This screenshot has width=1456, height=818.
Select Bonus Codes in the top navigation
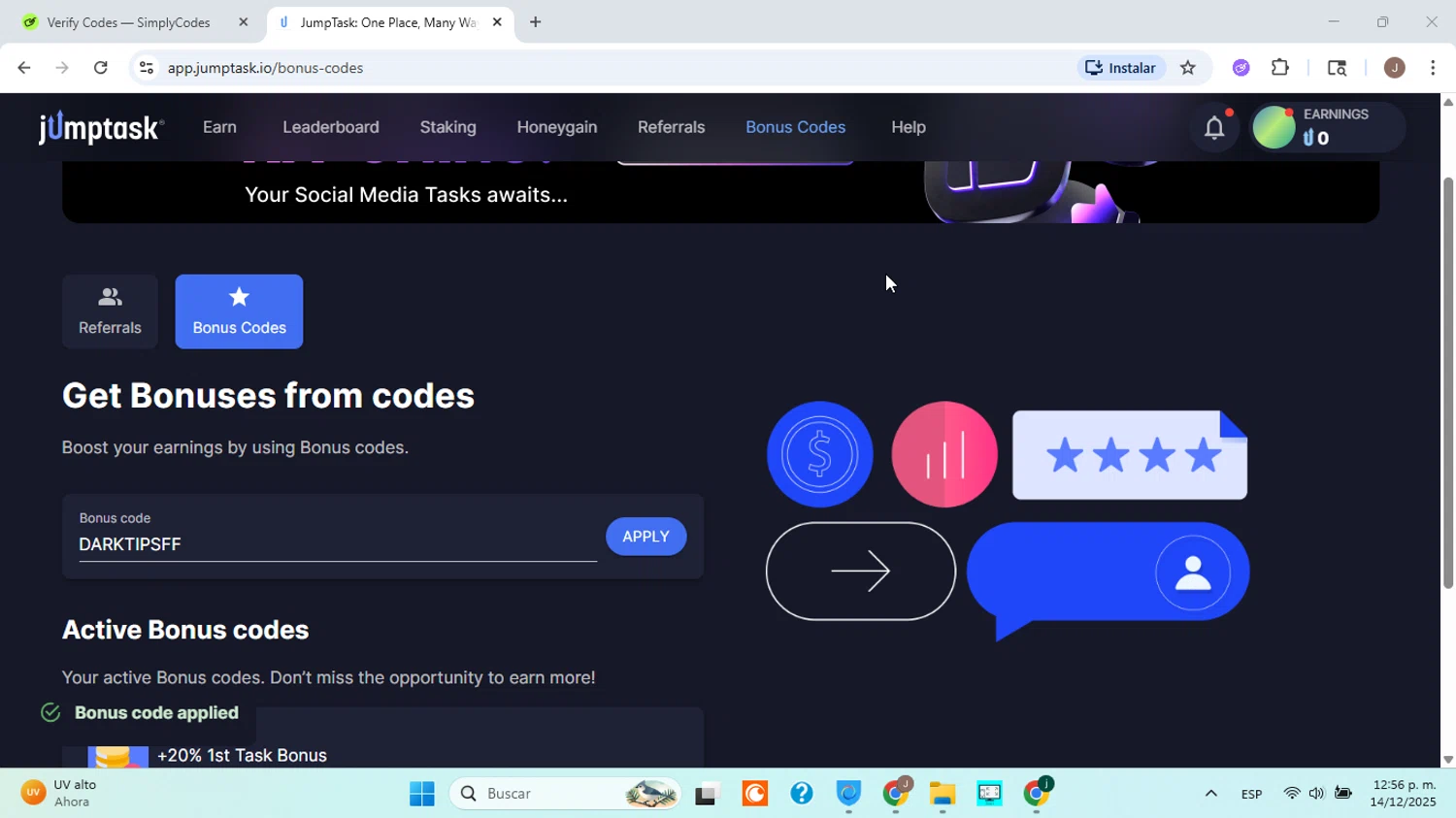pyautogui.click(x=796, y=127)
